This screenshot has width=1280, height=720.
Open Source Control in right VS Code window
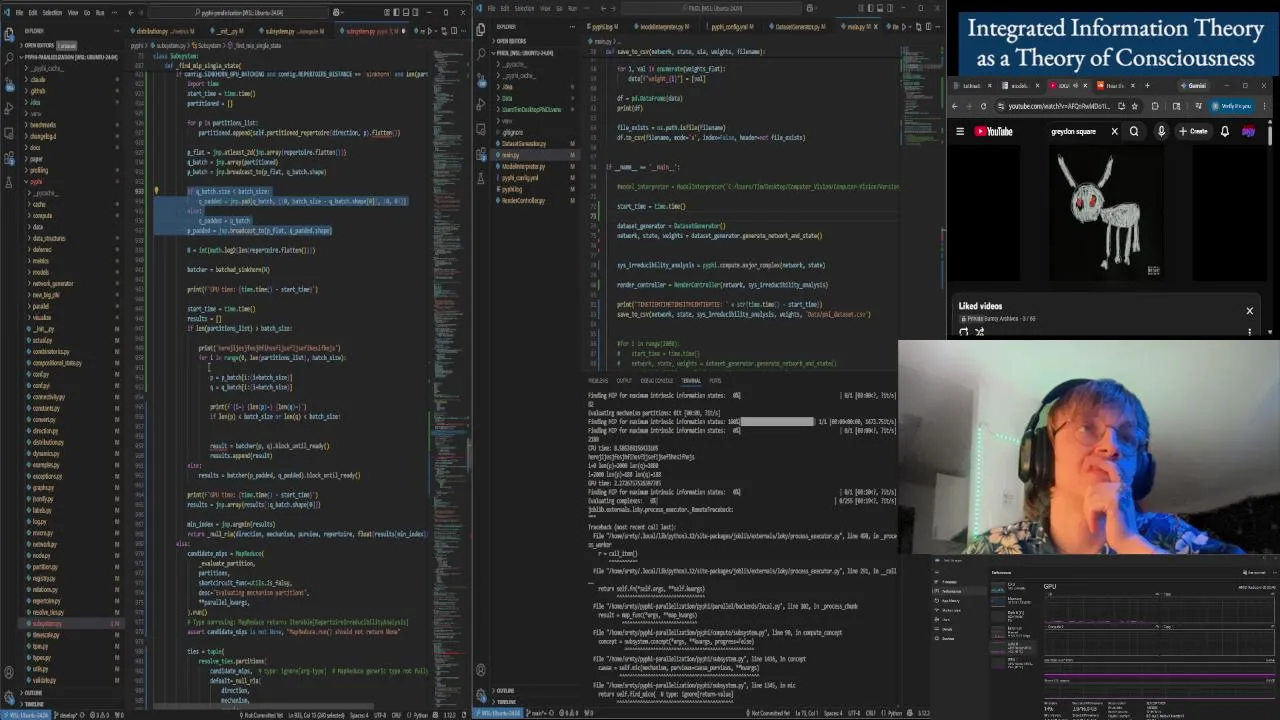(482, 78)
